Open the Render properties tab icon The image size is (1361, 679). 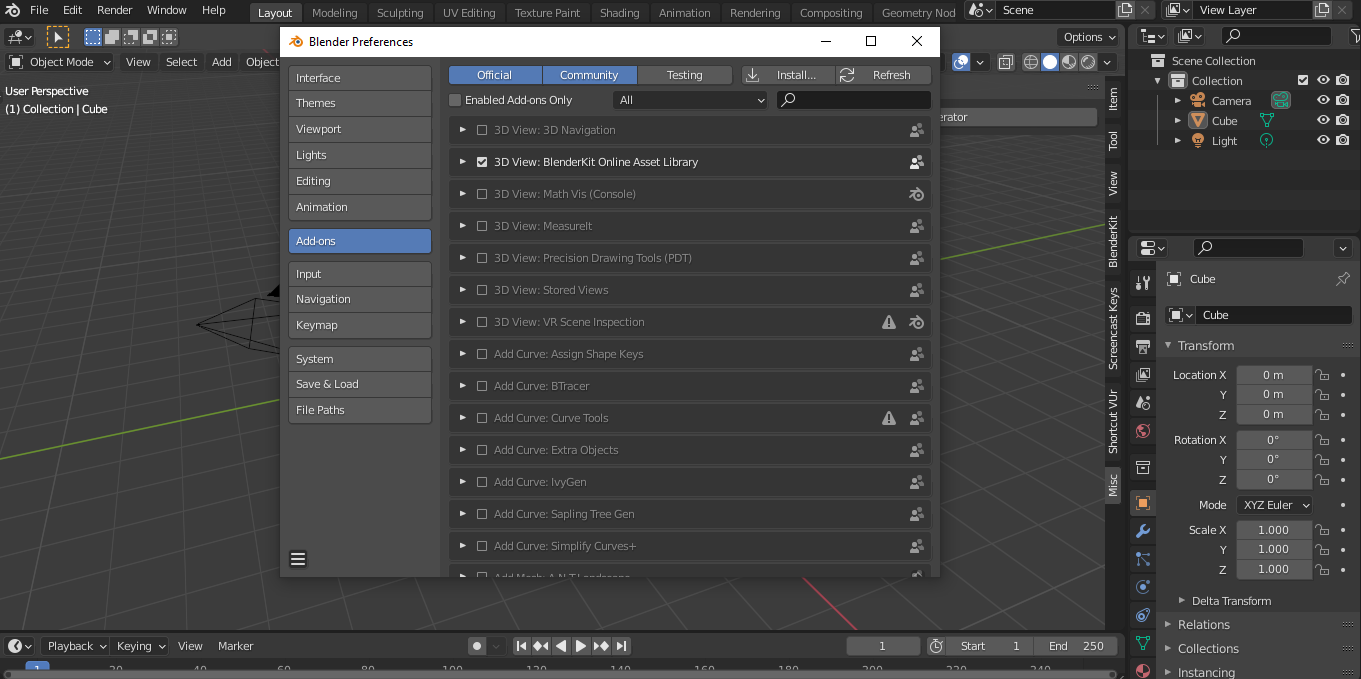(x=1143, y=318)
